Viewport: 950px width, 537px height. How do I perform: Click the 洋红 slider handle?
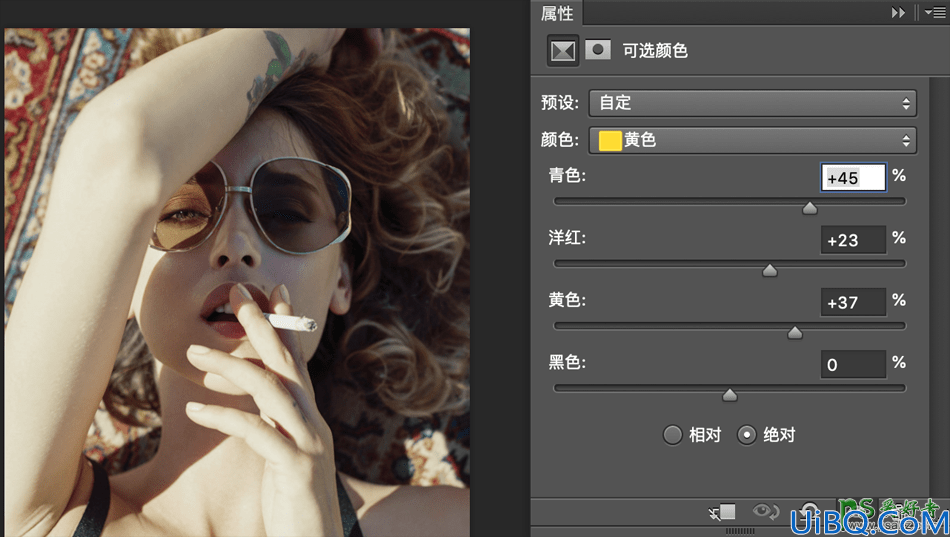tap(770, 270)
